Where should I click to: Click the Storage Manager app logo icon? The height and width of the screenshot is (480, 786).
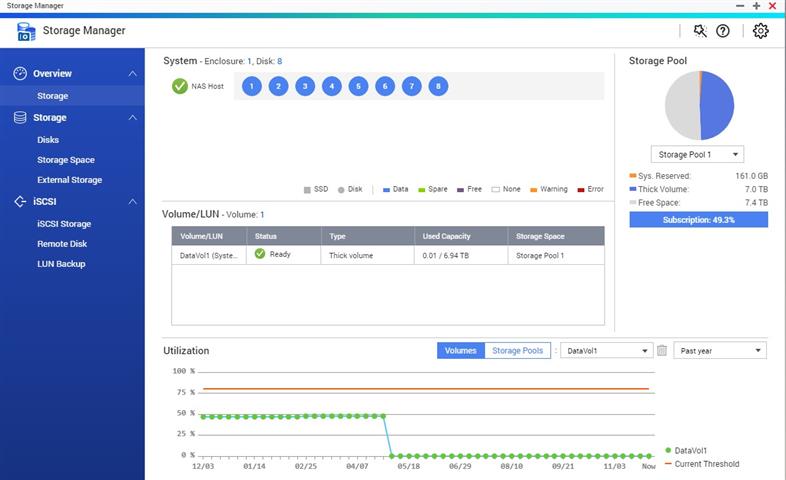pyautogui.click(x=26, y=31)
